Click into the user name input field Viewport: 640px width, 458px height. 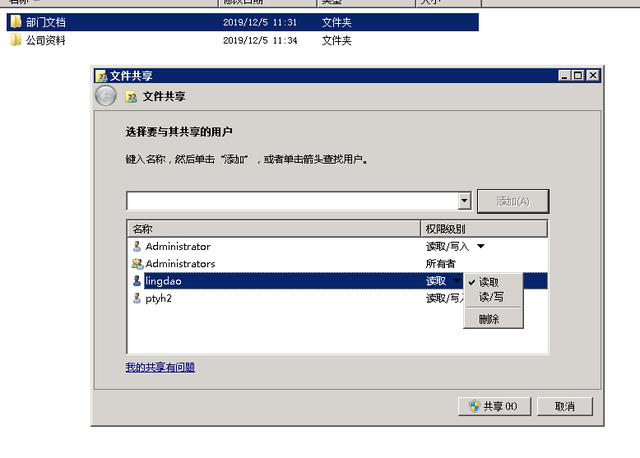[x=292, y=201]
